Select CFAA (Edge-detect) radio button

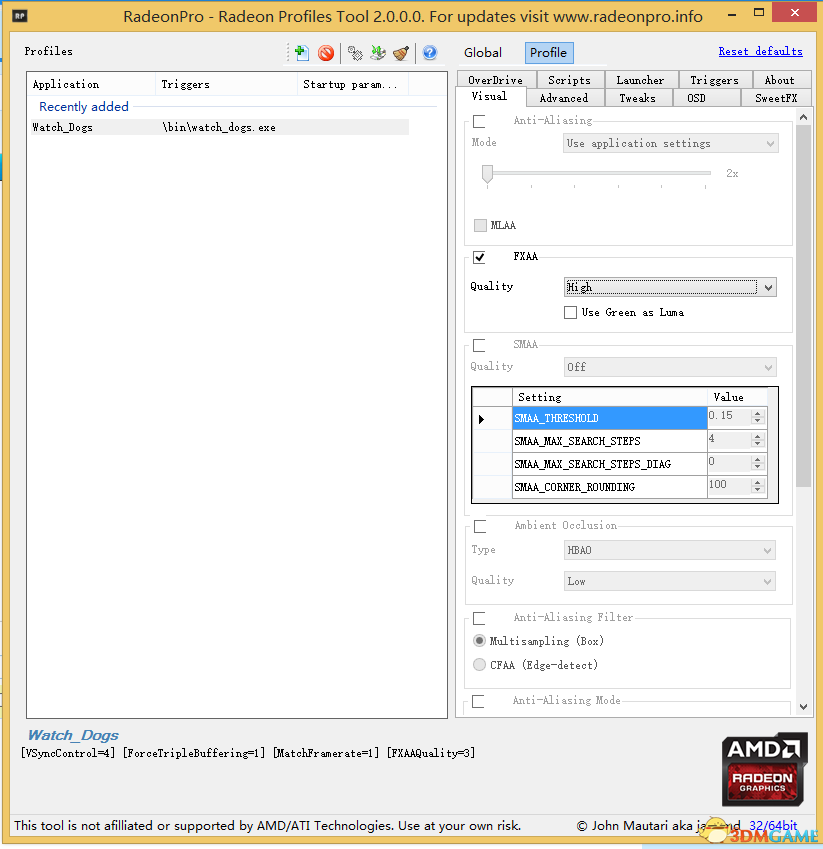[x=480, y=665]
